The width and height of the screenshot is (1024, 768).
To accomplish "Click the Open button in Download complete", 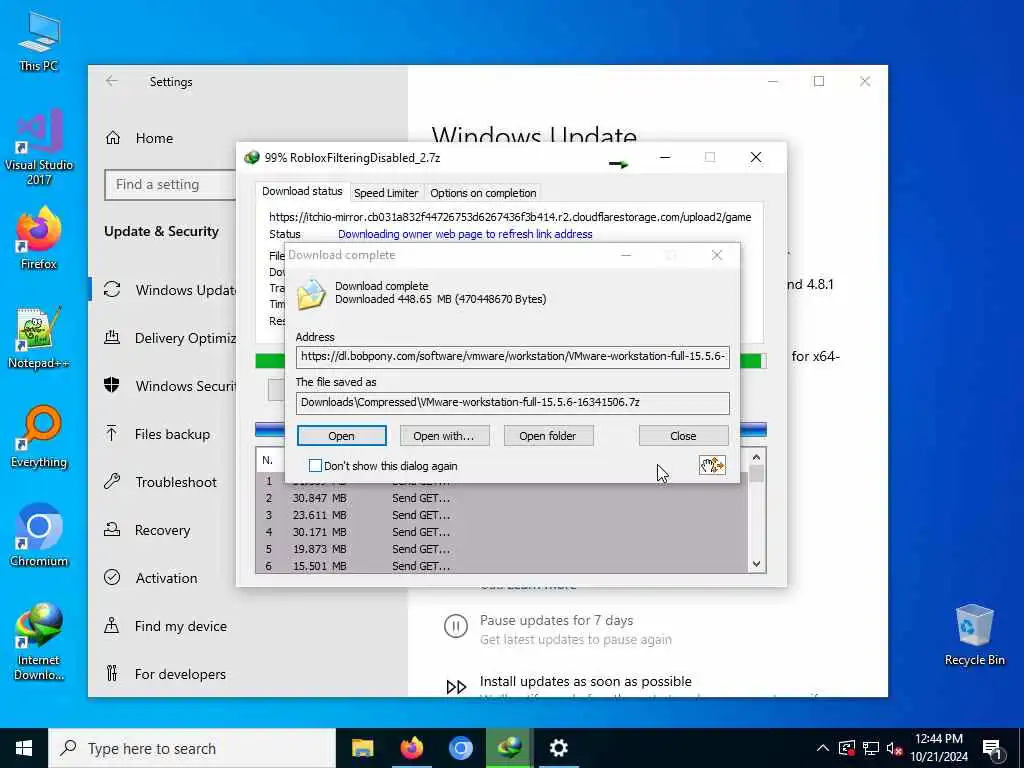I will (342, 436).
